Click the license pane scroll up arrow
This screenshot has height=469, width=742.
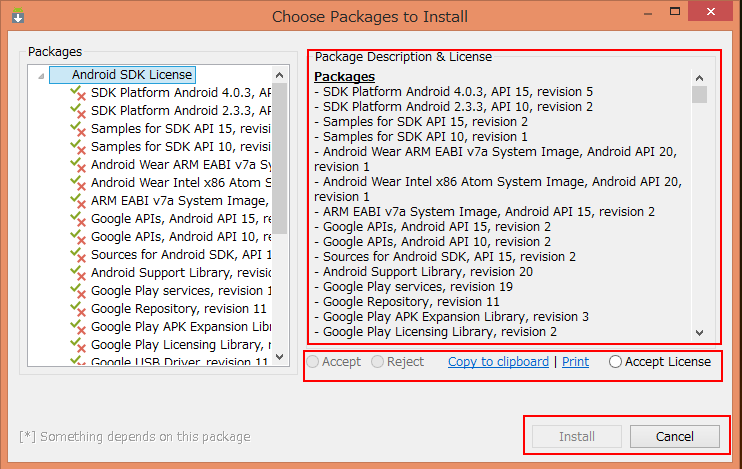[x=699, y=78]
